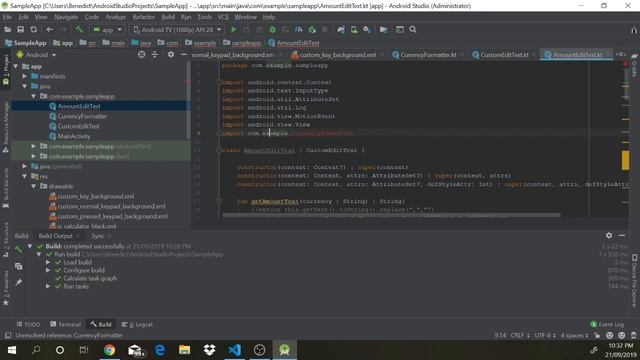Switch to the Sync tab
Screen dimensions: 640x360
(98, 236)
